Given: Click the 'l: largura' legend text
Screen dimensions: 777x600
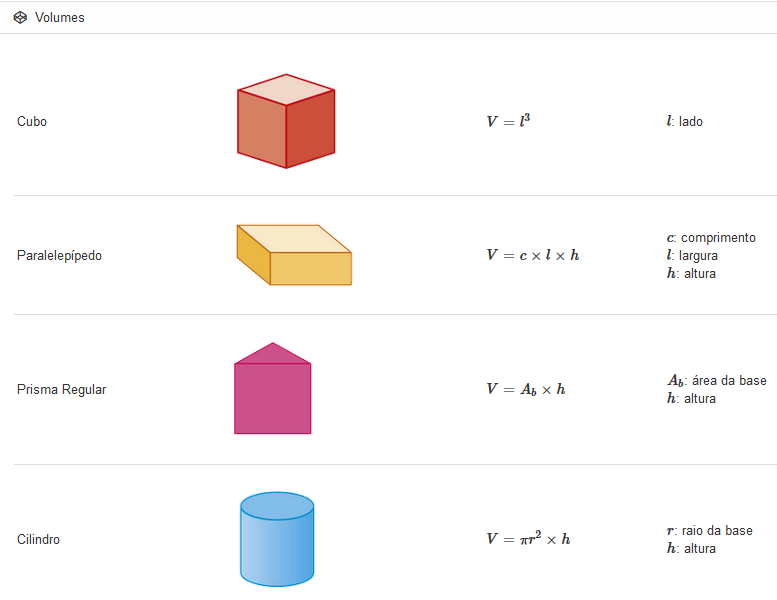Looking at the screenshot, I should point(692,256).
